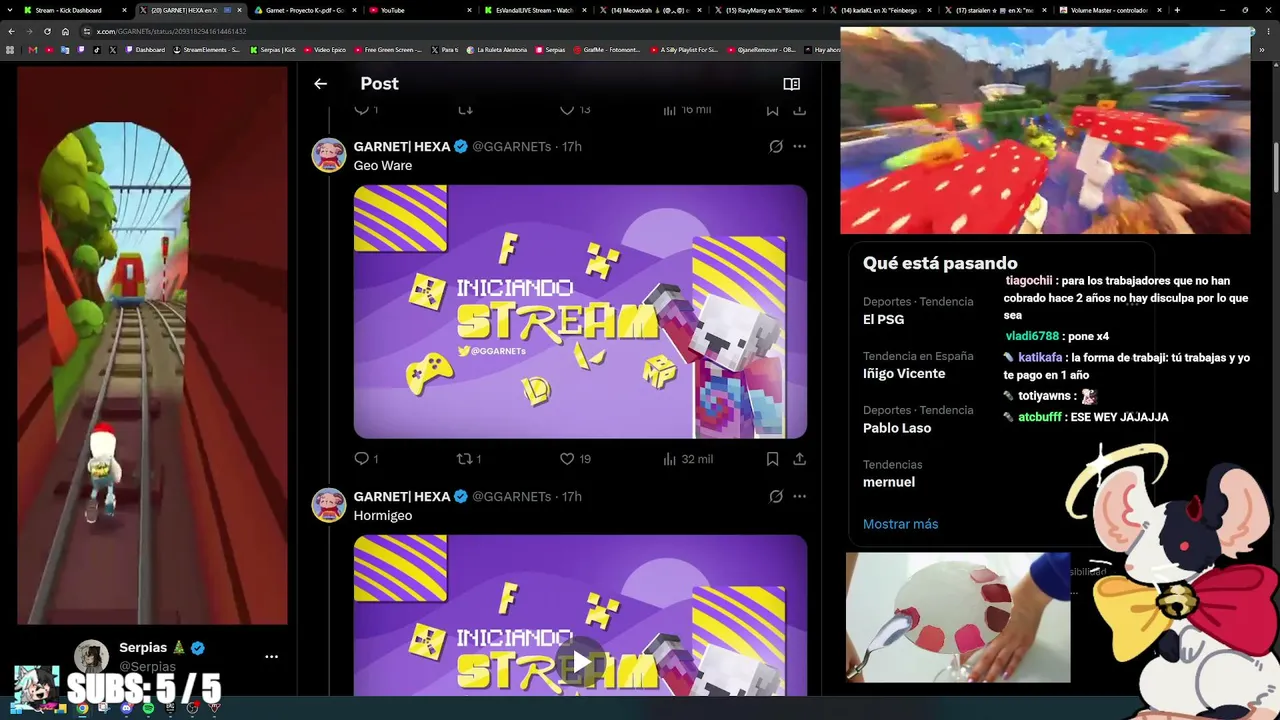The height and width of the screenshot is (720, 1280).
Task: Open @GGARNETs handle on the Hormigeo post
Action: pyautogui.click(x=512, y=496)
